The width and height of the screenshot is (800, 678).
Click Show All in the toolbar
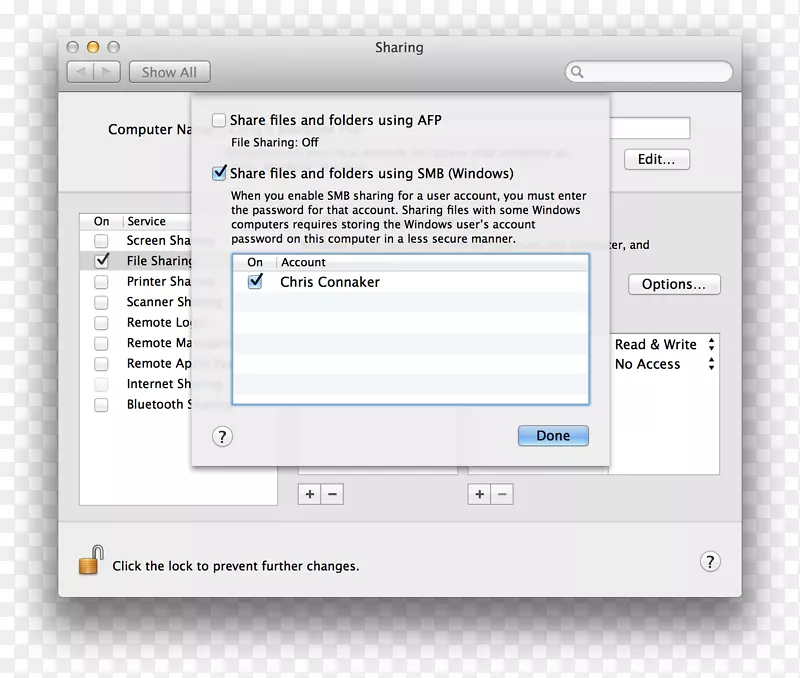coord(169,72)
